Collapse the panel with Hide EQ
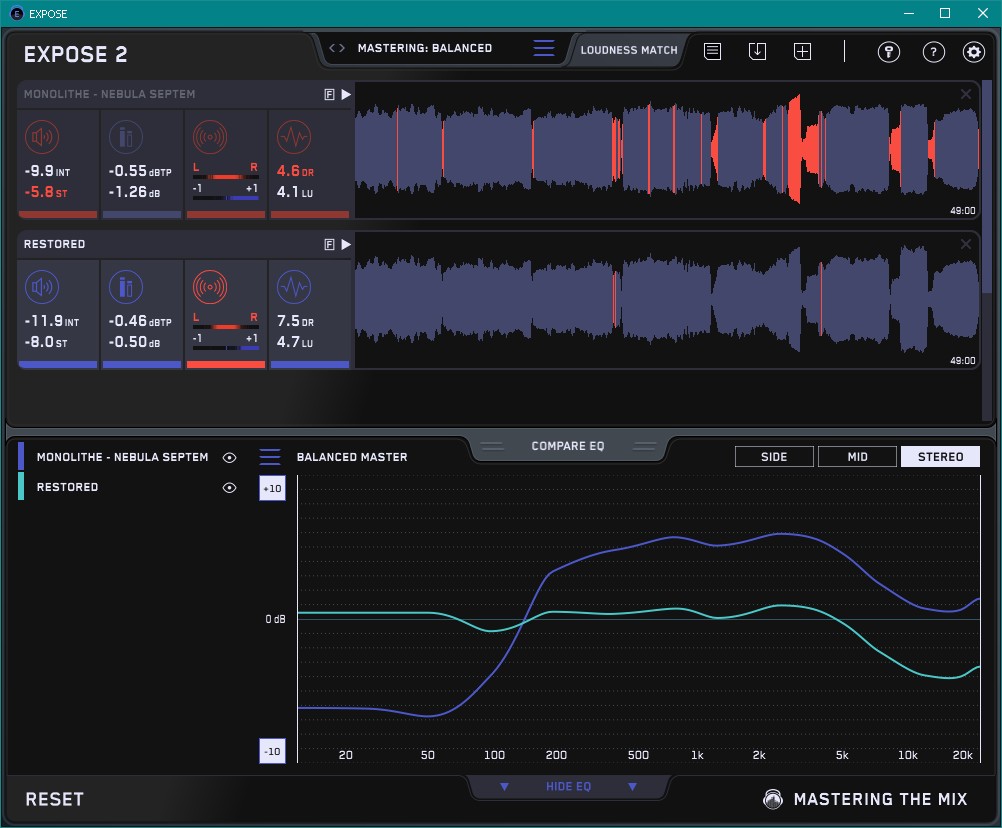The height and width of the screenshot is (828, 1002). (x=568, y=786)
